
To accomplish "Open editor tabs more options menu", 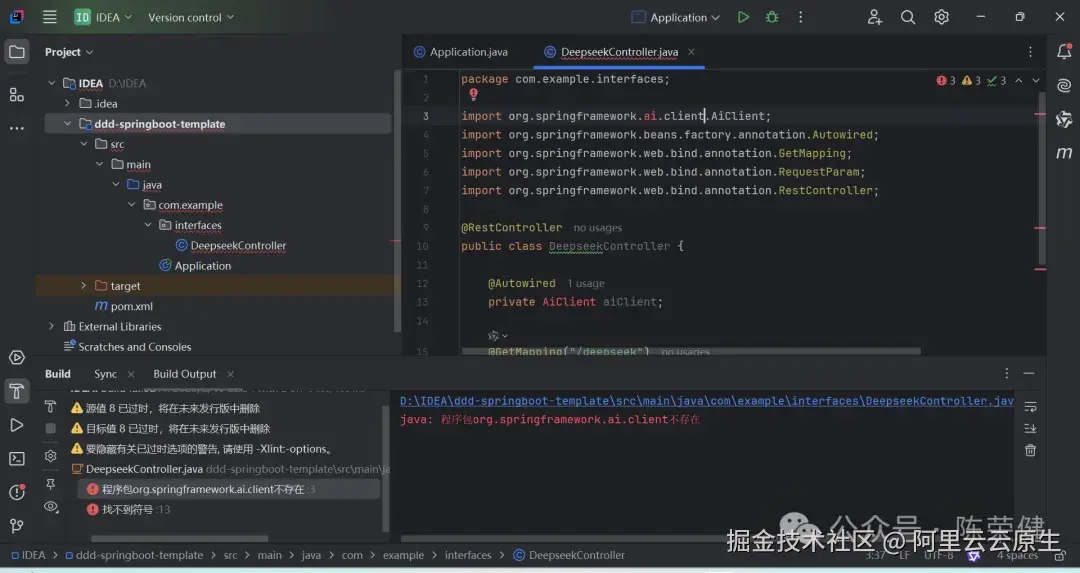I will (1030, 52).
